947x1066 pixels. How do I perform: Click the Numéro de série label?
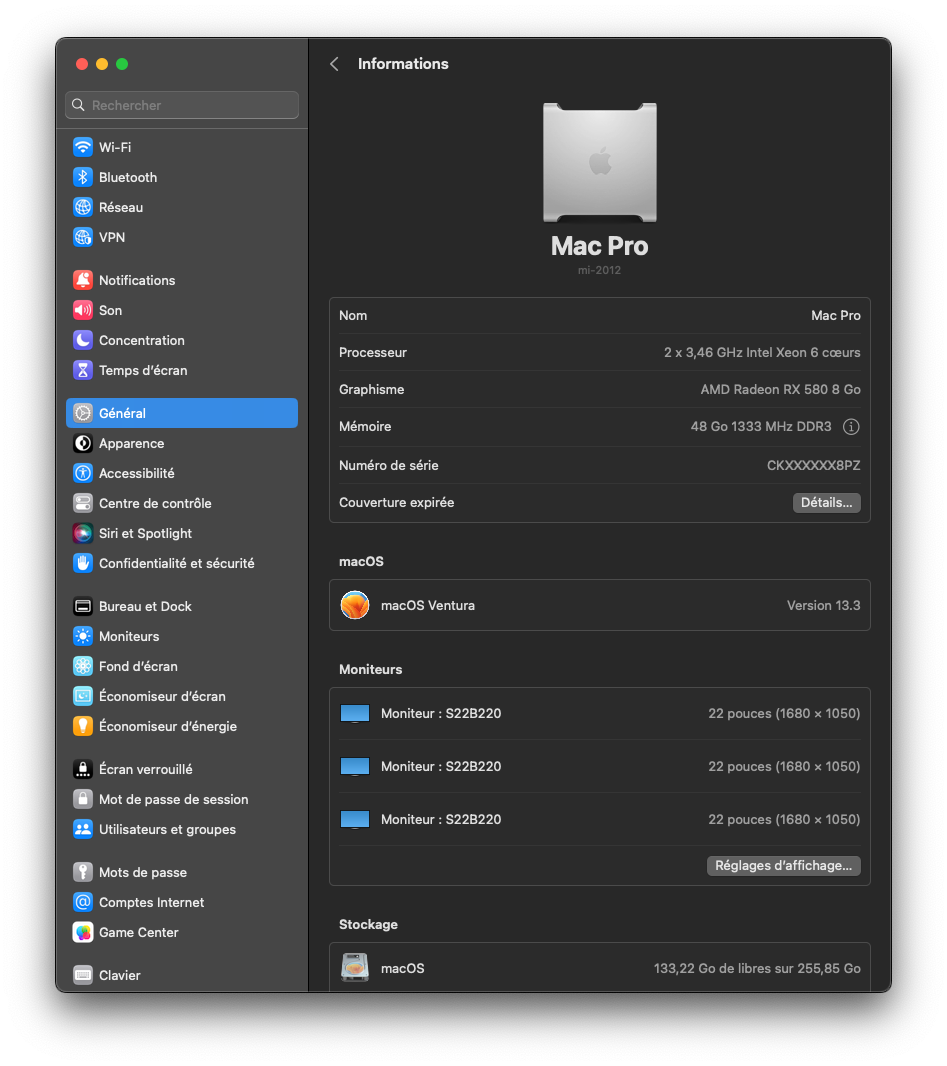pos(389,466)
